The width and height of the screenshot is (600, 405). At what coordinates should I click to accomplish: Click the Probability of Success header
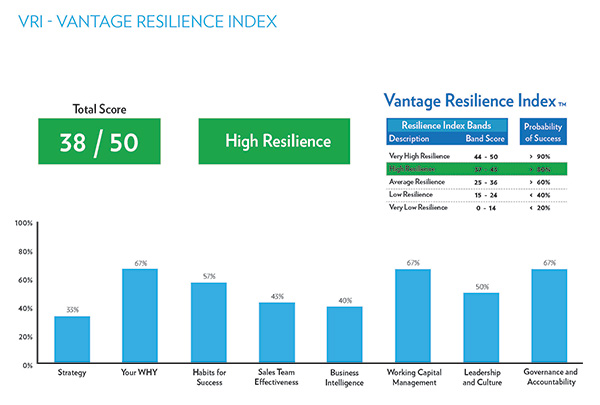543,132
